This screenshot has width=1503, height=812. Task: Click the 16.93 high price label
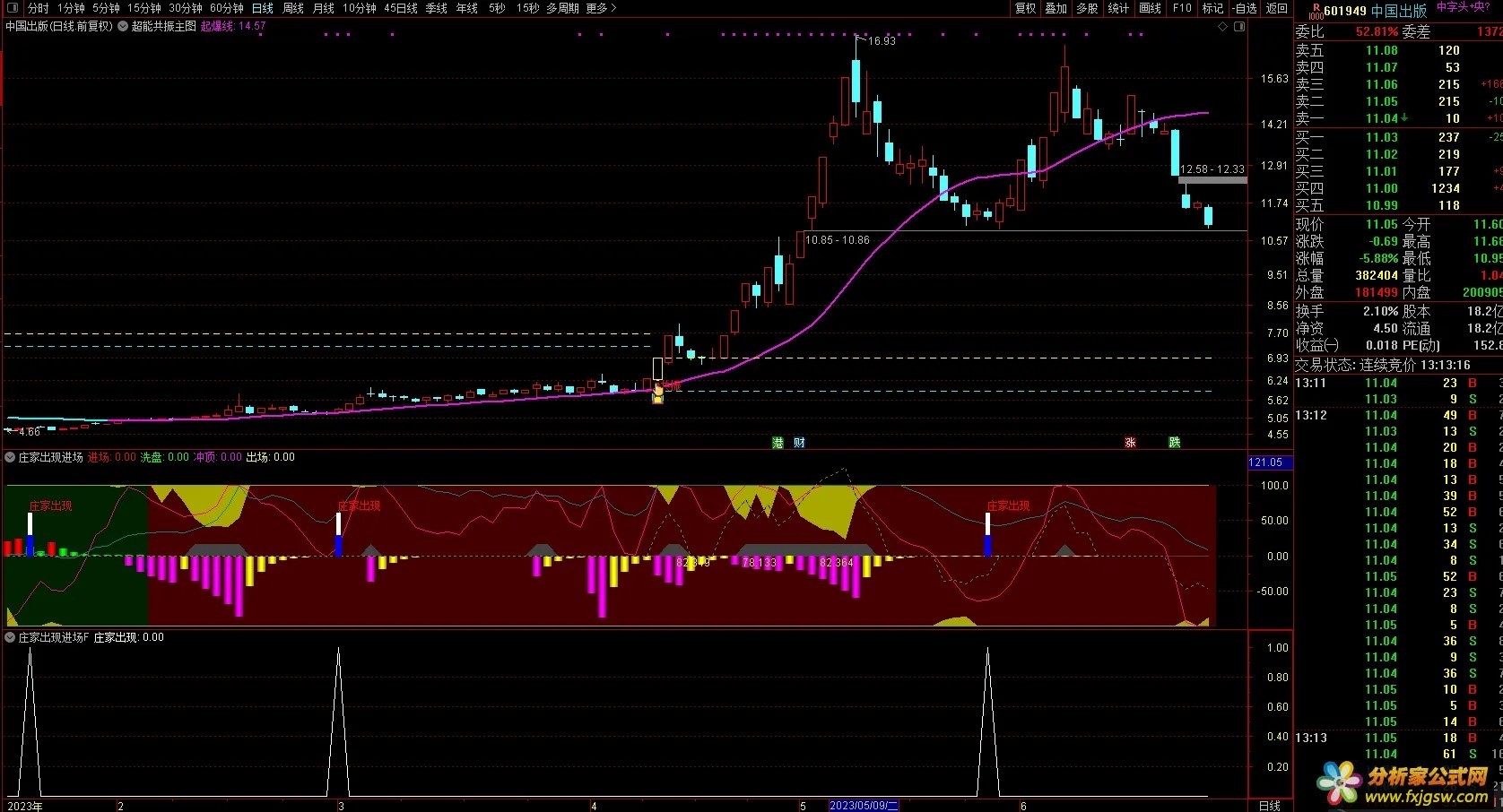882,40
